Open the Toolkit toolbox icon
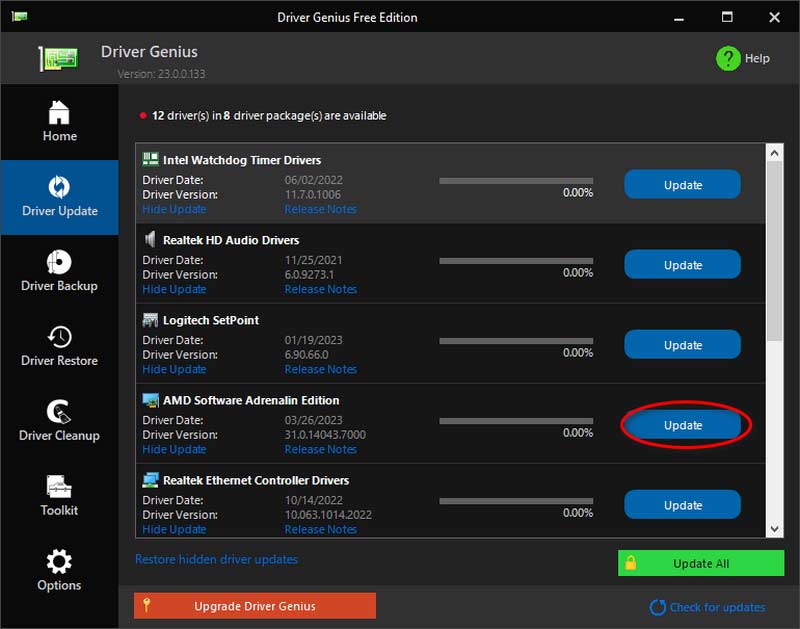Image resolution: width=800 pixels, height=629 pixels. coord(59,487)
